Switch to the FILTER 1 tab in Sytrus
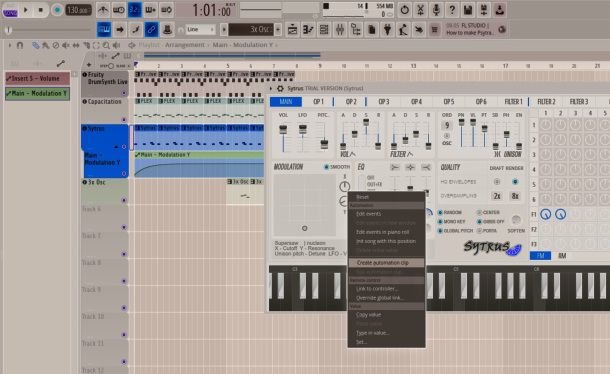The image size is (610, 374). coord(514,102)
